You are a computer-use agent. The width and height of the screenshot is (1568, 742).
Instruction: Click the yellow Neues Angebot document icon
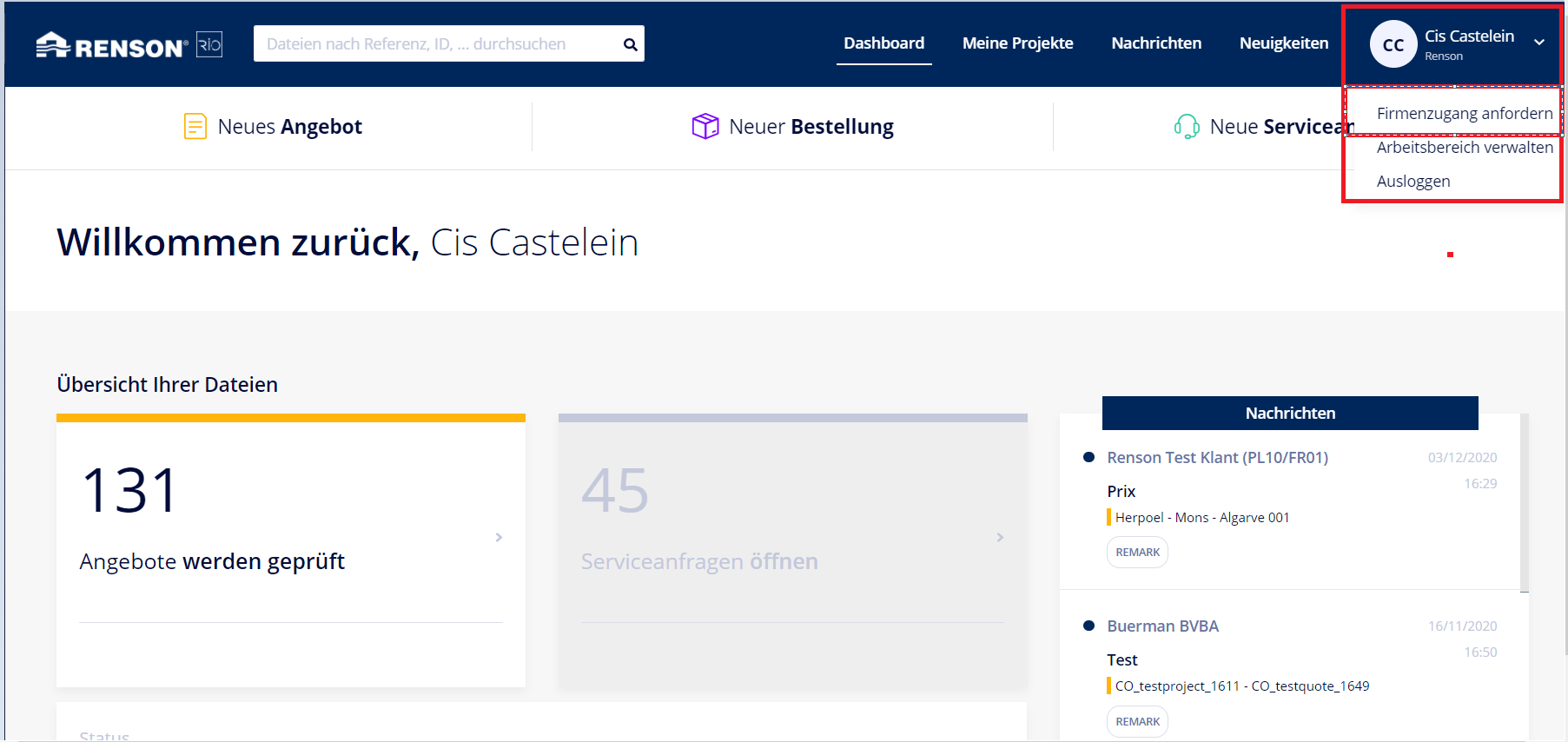coord(195,127)
